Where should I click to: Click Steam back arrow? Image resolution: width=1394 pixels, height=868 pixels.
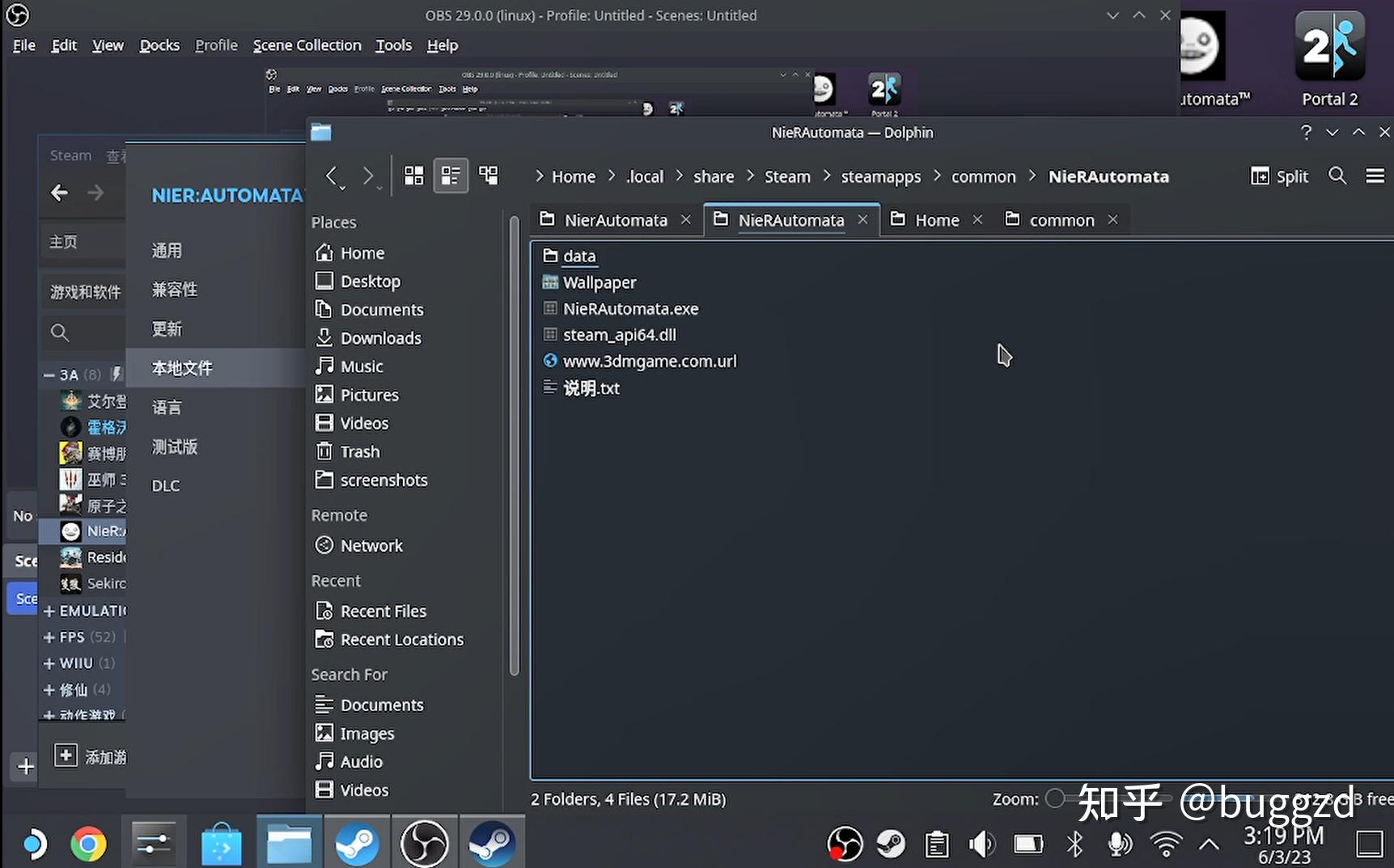click(x=59, y=193)
